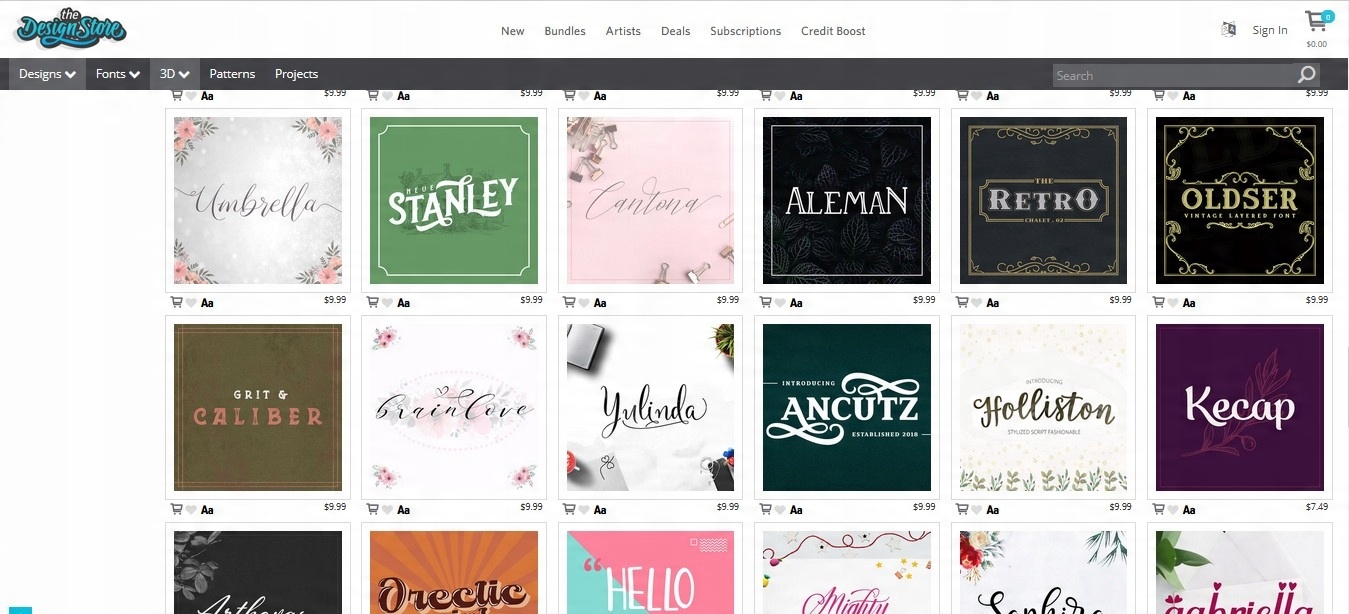Favorite the Kecap font with heart
This screenshot has width=1349, height=614.
[x=1172, y=510]
